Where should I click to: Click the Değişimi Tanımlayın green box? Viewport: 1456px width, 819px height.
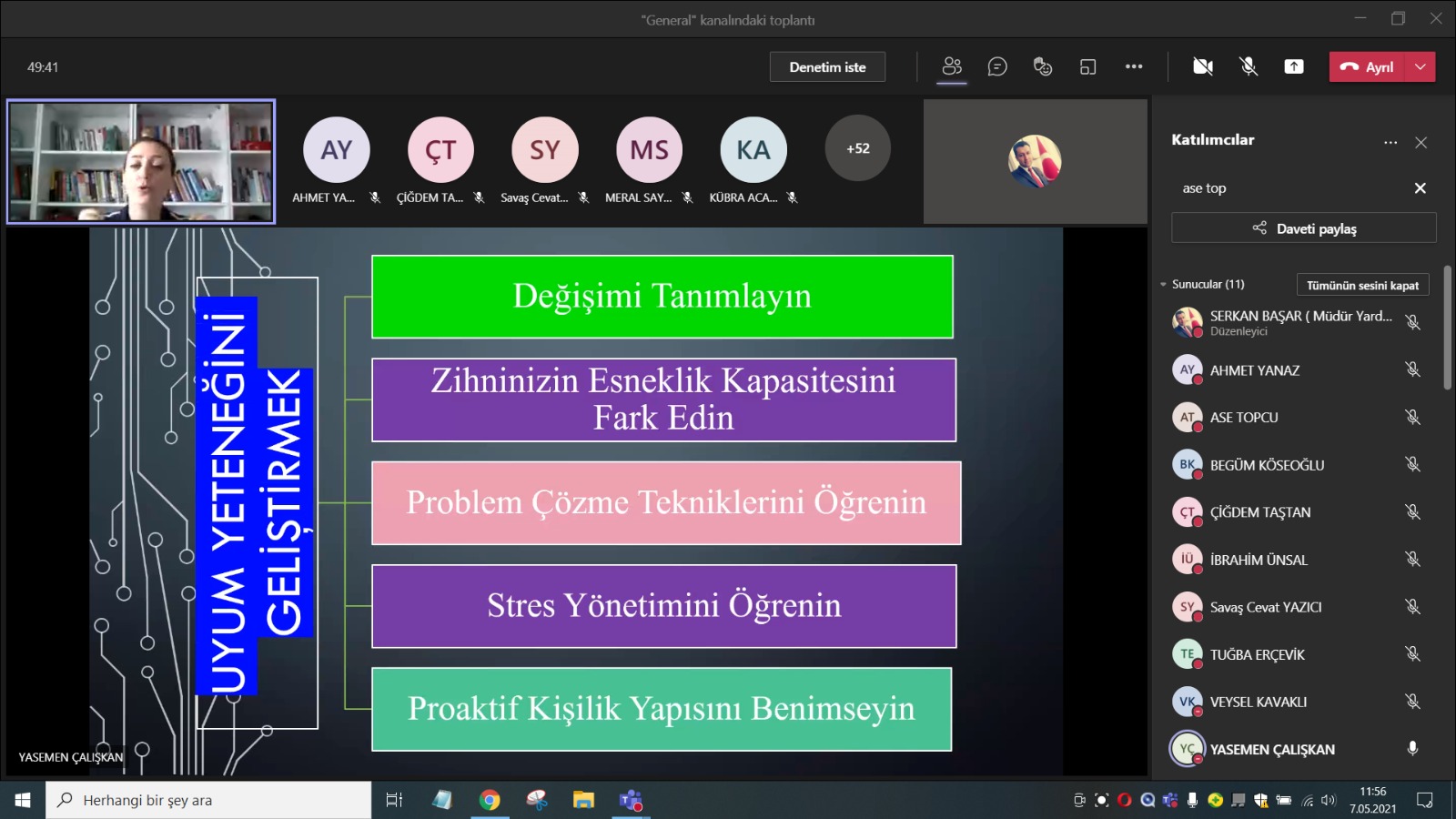pyautogui.click(x=662, y=297)
